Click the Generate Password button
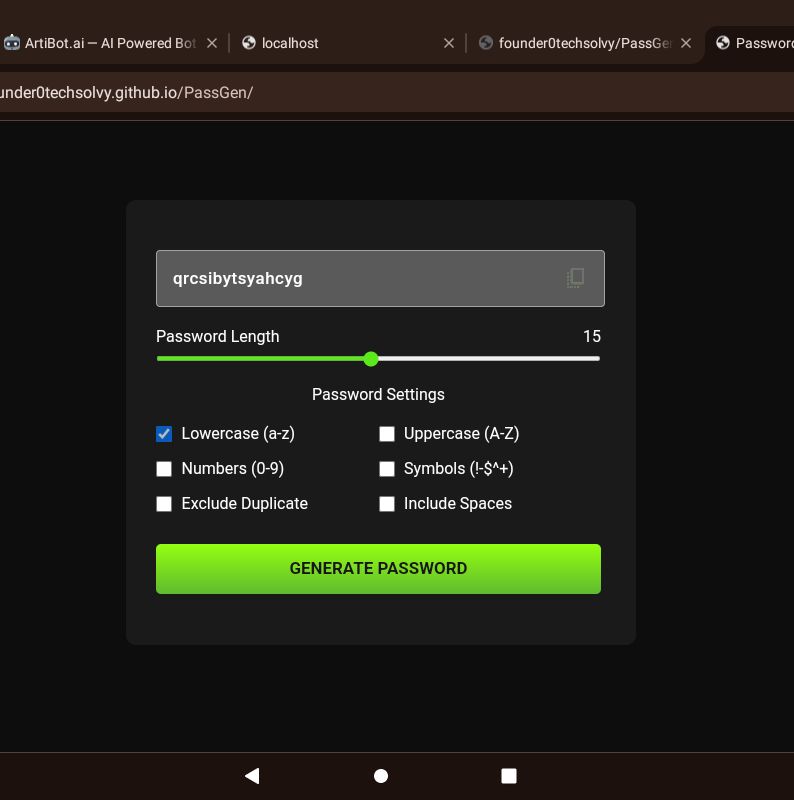This screenshot has width=794, height=800. (x=378, y=569)
